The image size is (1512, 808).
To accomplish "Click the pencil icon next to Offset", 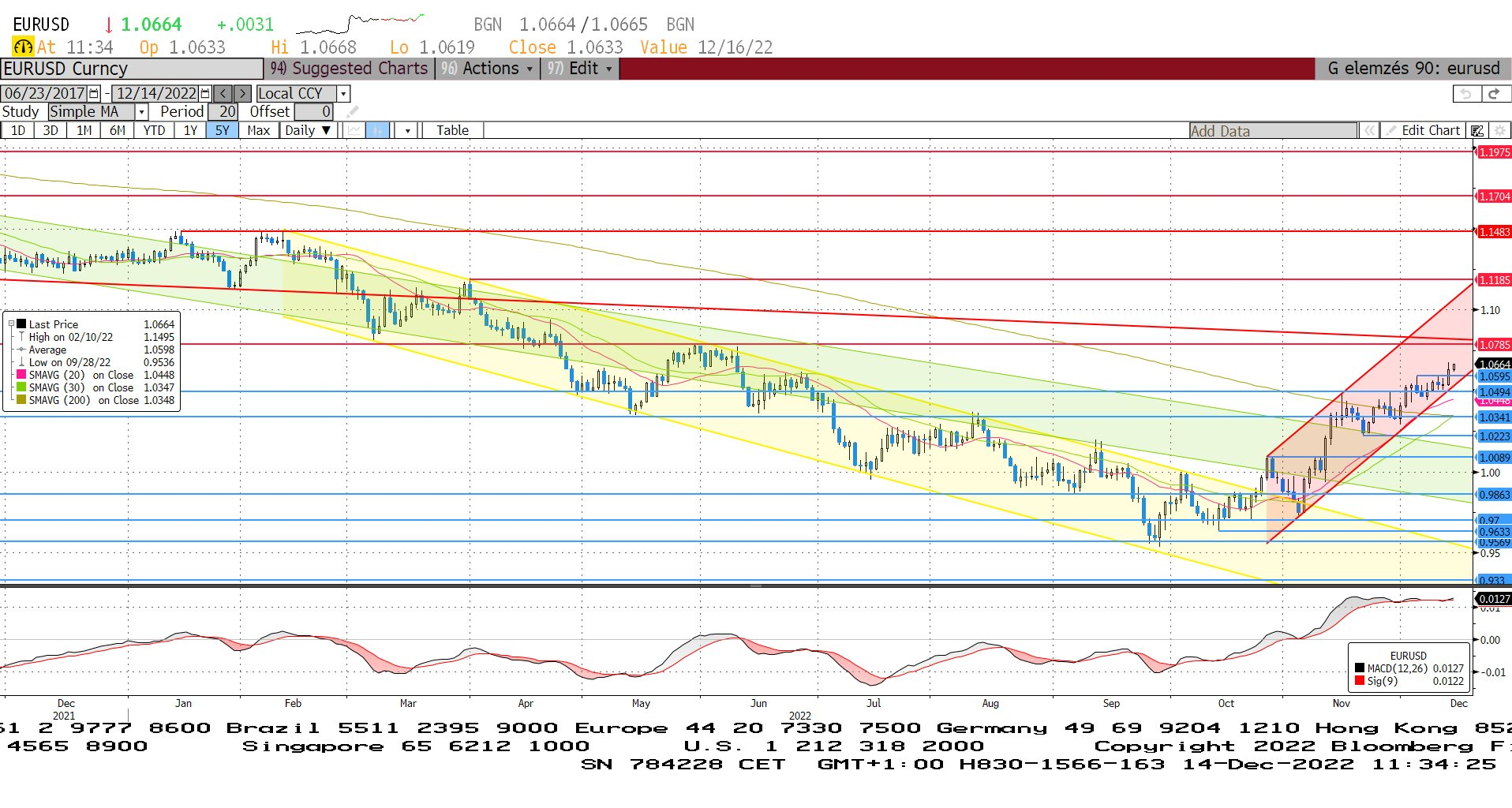I will coord(352,112).
